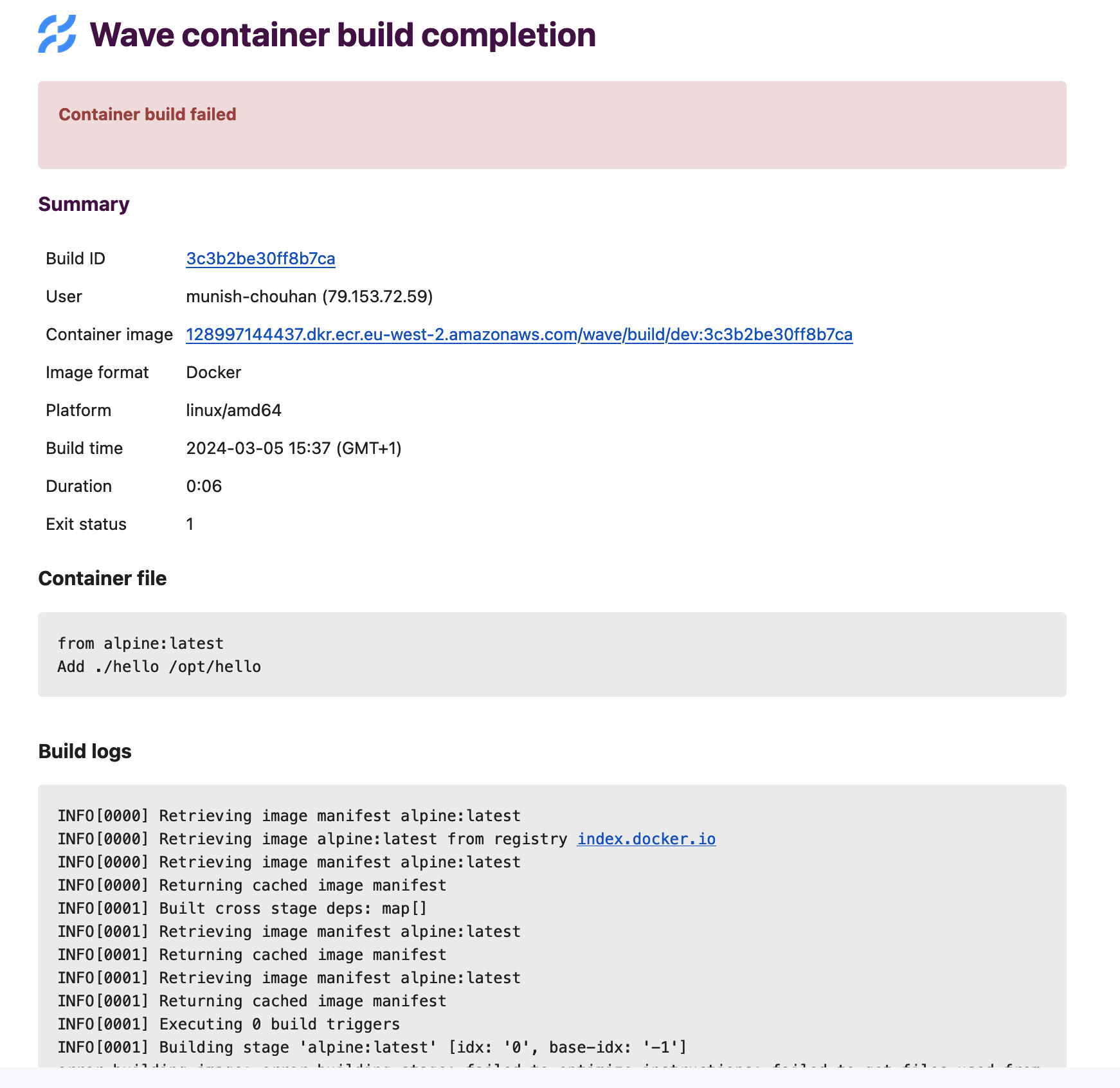Click the 'Executing 0 build triggers' log line
The height and width of the screenshot is (1088, 1120).
[x=229, y=1024]
